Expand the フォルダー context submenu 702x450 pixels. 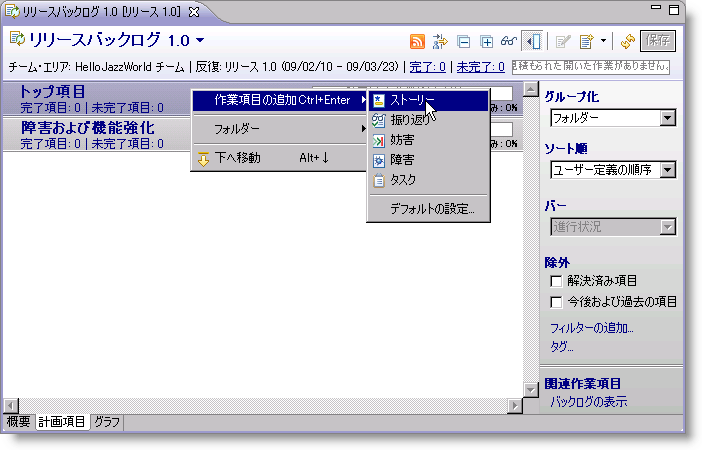[280, 129]
